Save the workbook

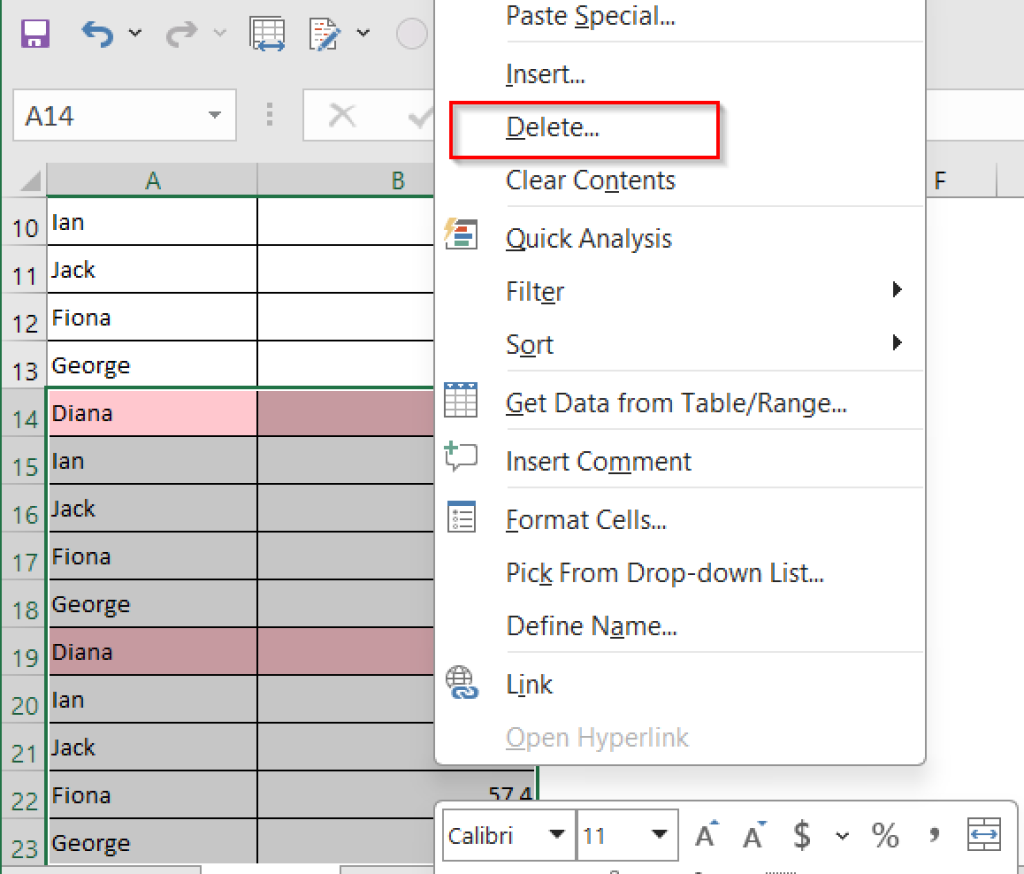pos(33,33)
